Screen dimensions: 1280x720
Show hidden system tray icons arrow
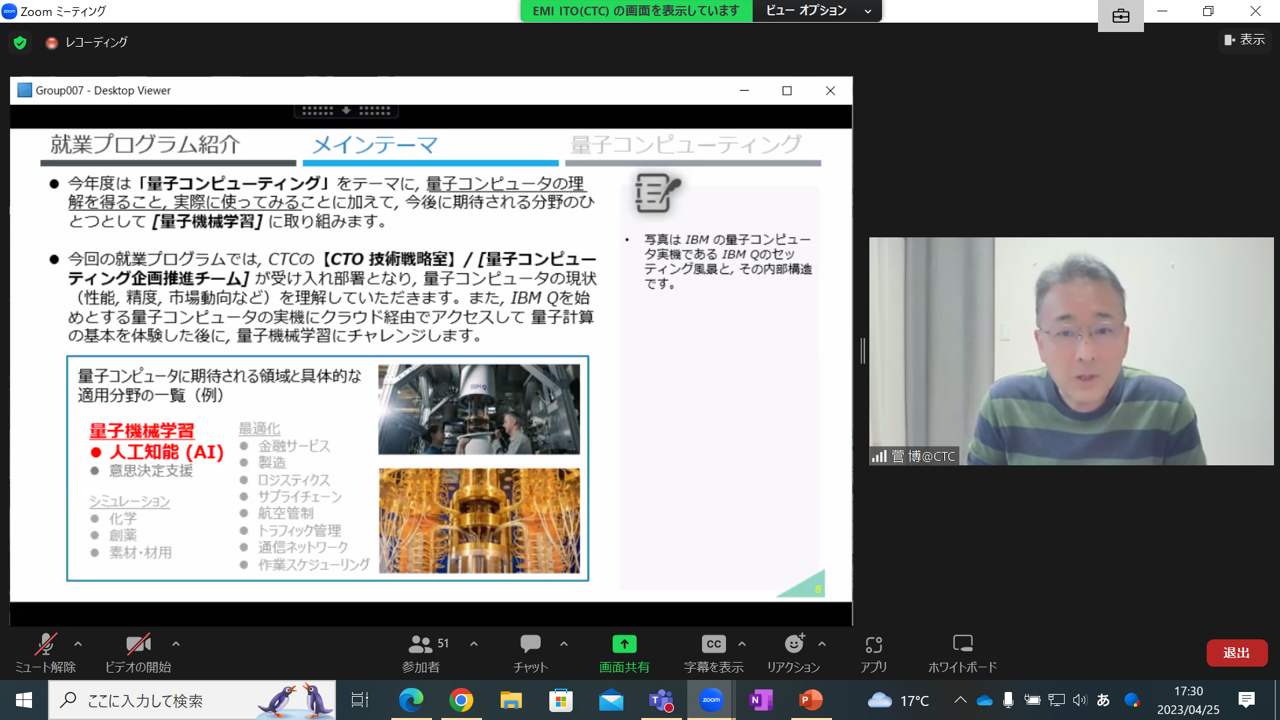(x=960, y=700)
